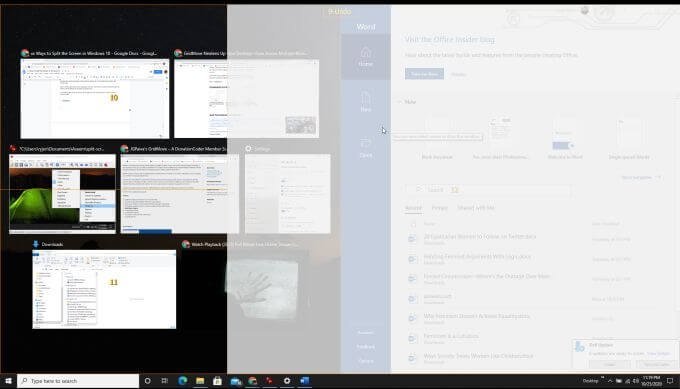
Task: Collapse the New section chevron in Word
Action: pos(399,102)
